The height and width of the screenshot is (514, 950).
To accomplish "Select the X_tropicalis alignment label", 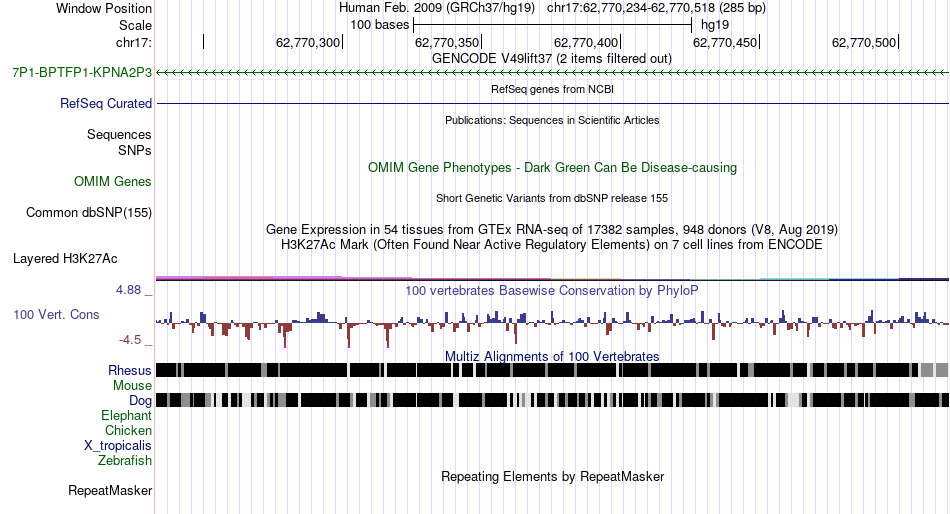I will click(118, 446).
